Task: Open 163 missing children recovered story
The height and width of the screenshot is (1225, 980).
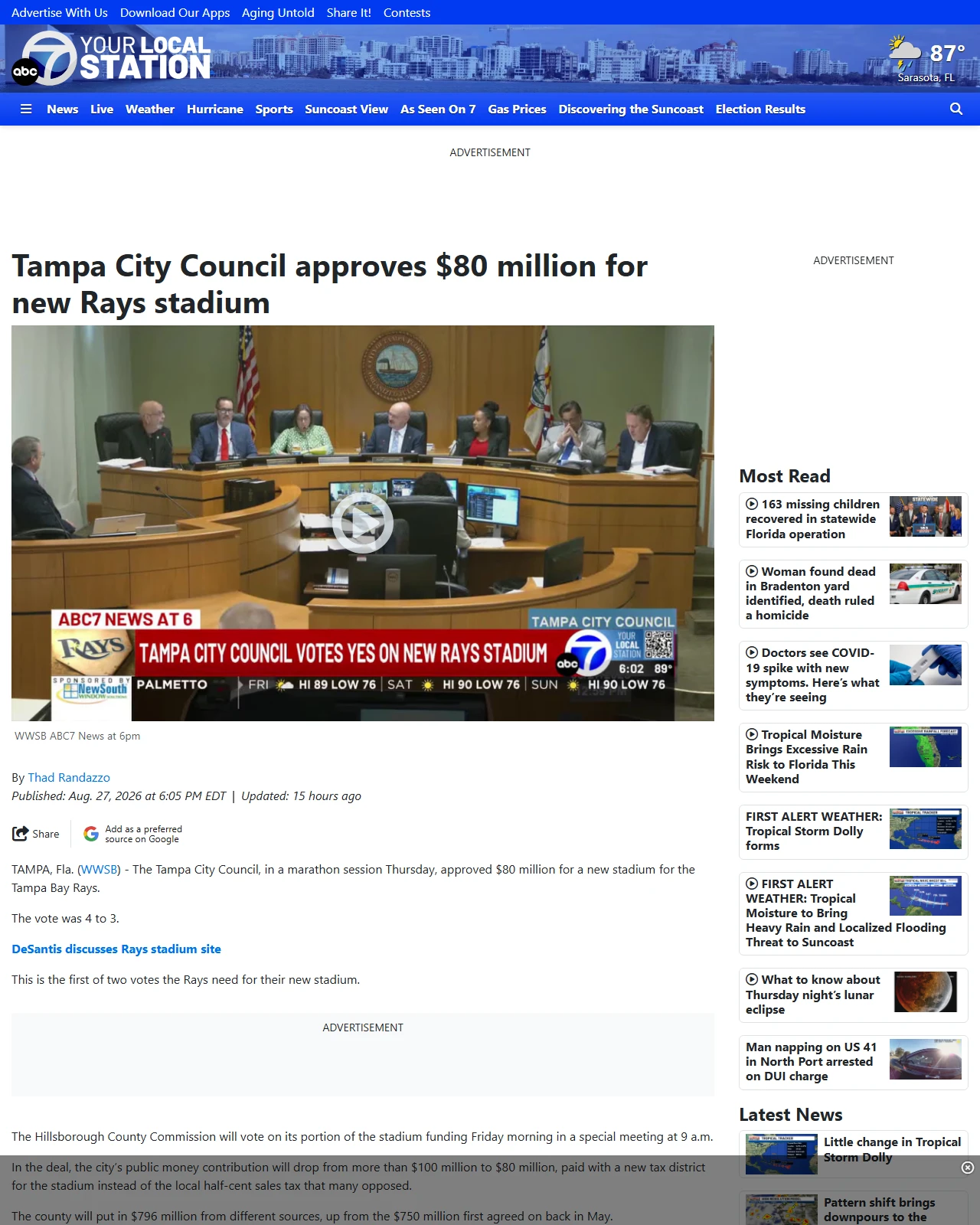Action: [813, 519]
